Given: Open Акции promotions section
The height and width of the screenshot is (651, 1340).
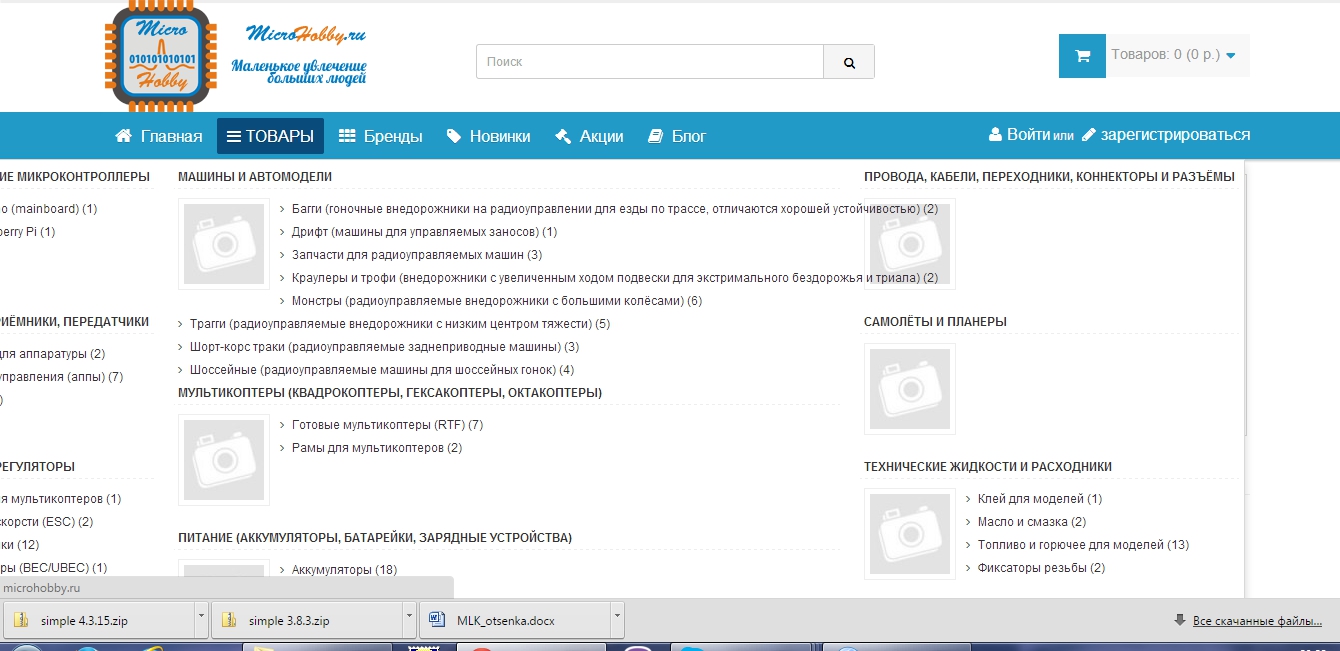Looking at the screenshot, I should click(589, 136).
